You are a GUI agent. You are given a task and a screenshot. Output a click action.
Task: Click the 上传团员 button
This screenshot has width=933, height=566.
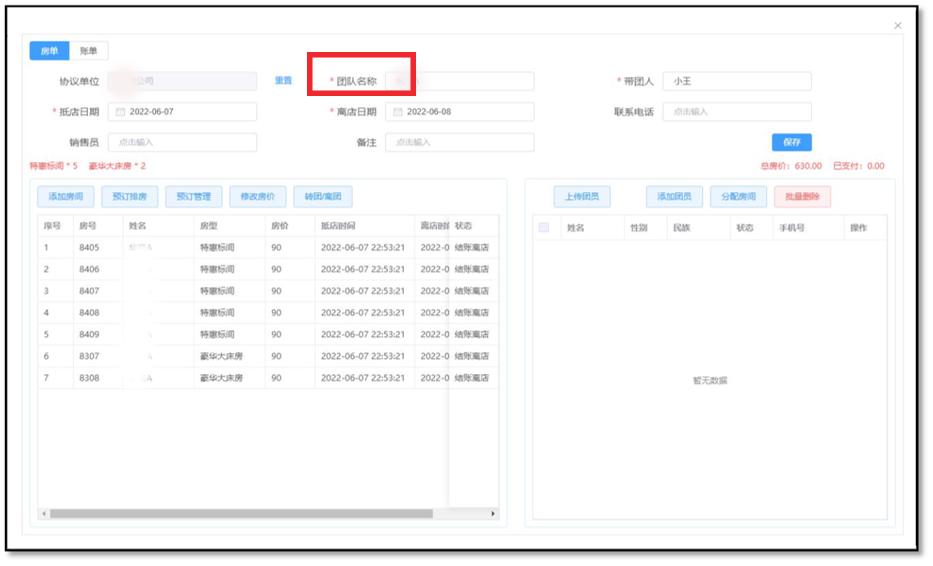582,196
